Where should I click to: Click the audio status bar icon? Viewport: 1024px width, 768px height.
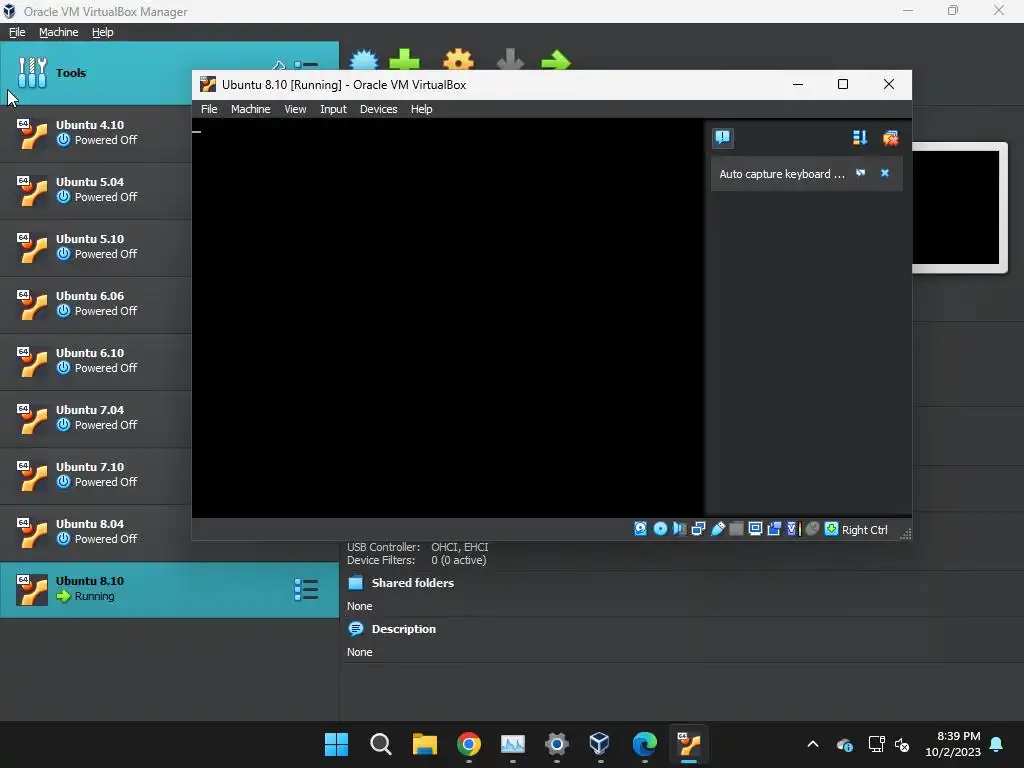[x=679, y=529]
